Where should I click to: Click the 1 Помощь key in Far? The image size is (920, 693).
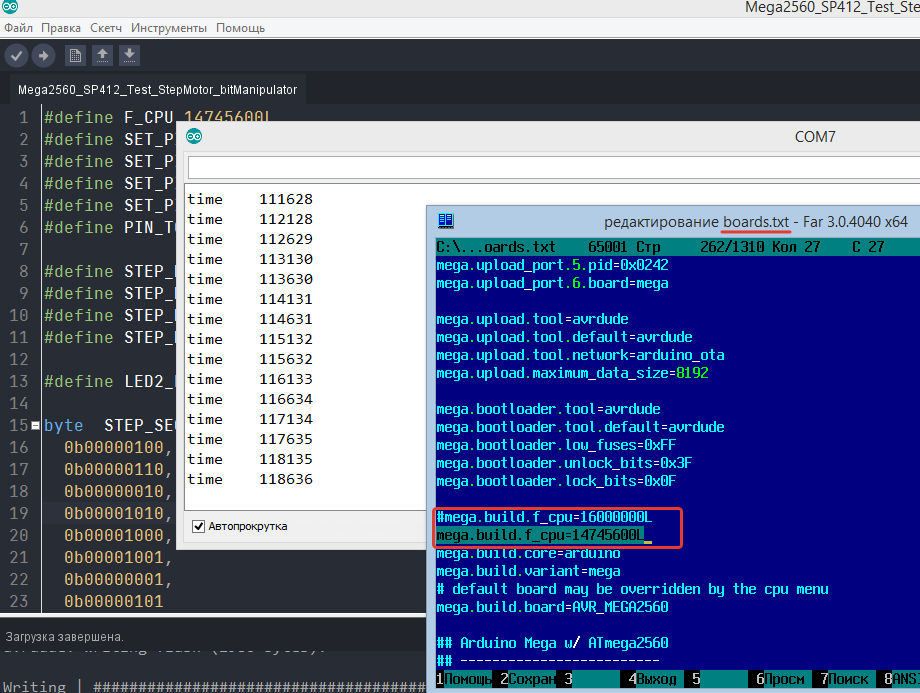464,679
